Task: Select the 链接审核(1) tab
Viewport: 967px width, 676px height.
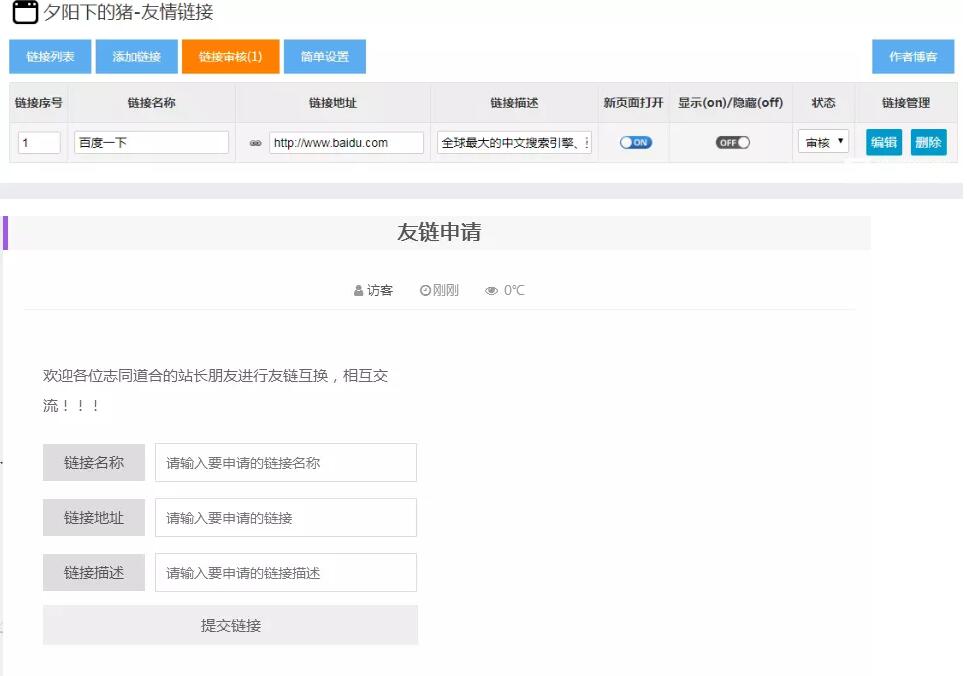Action: [x=231, y=57]
